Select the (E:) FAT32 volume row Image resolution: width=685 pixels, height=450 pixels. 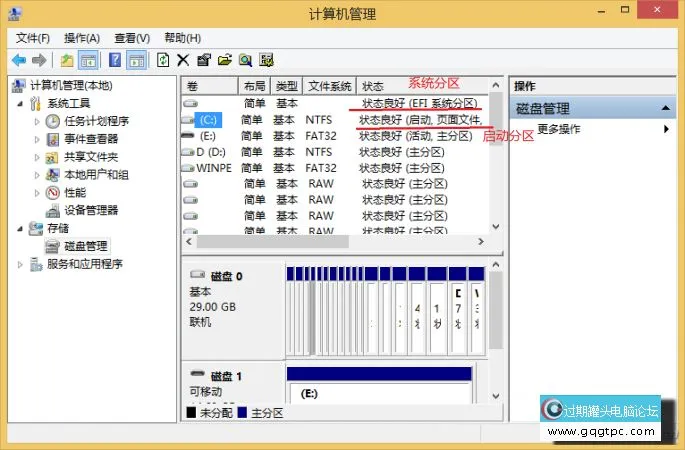(x=335, y=136)
